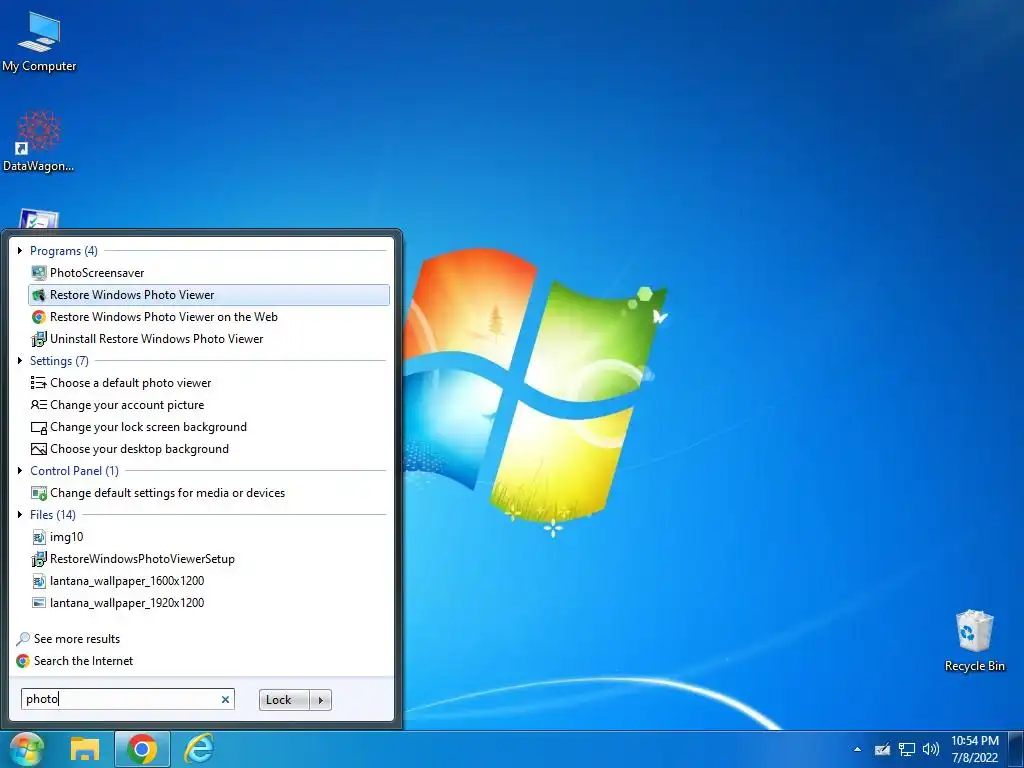Select Restore Windows Photo Viewer result
Image resolution: width=1024 pixels, height=768 pixels.
(x=209, y=295)
